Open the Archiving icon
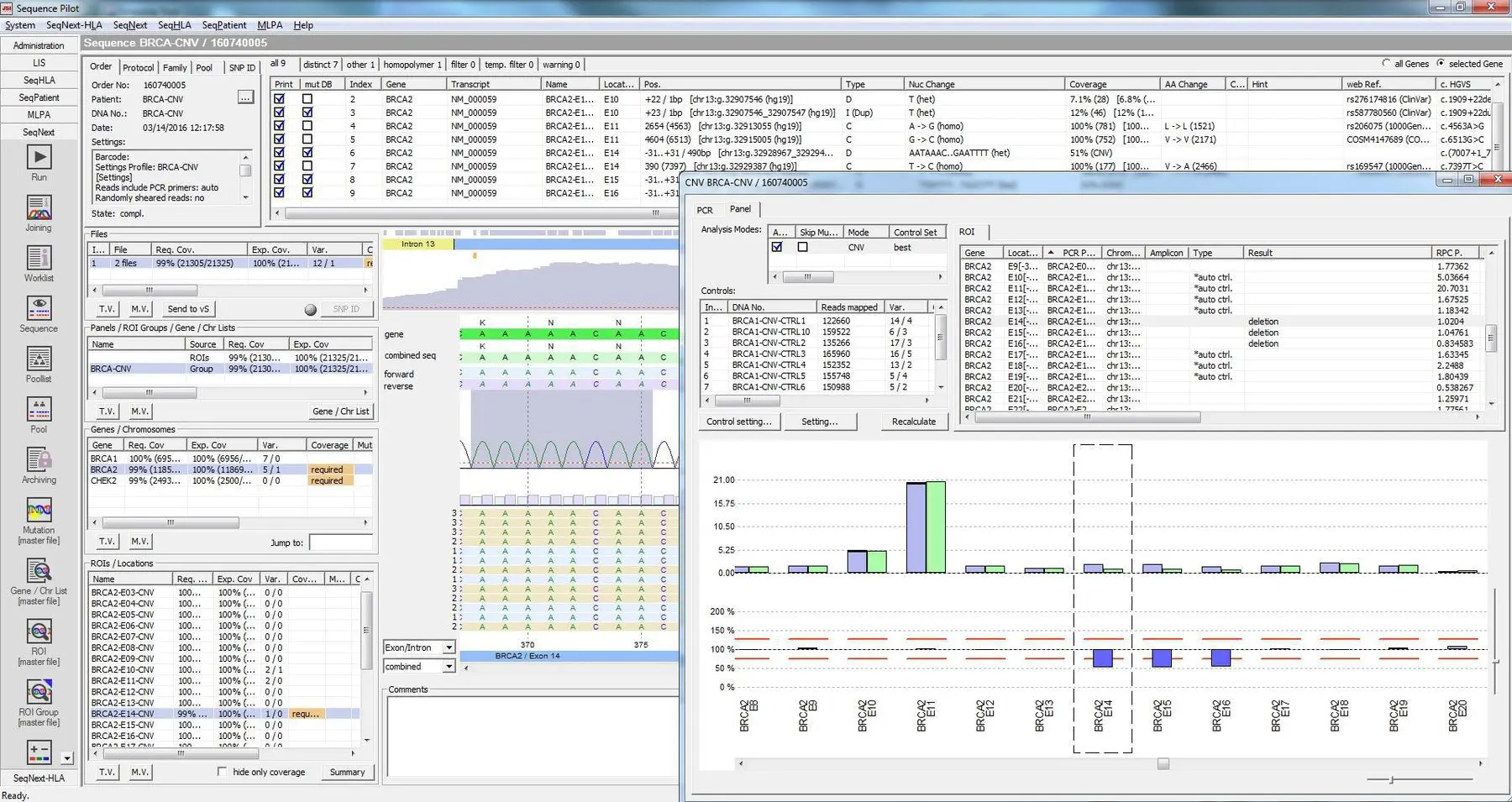The width and height of the screenshot is (1512, 802). tap(39, 460)
